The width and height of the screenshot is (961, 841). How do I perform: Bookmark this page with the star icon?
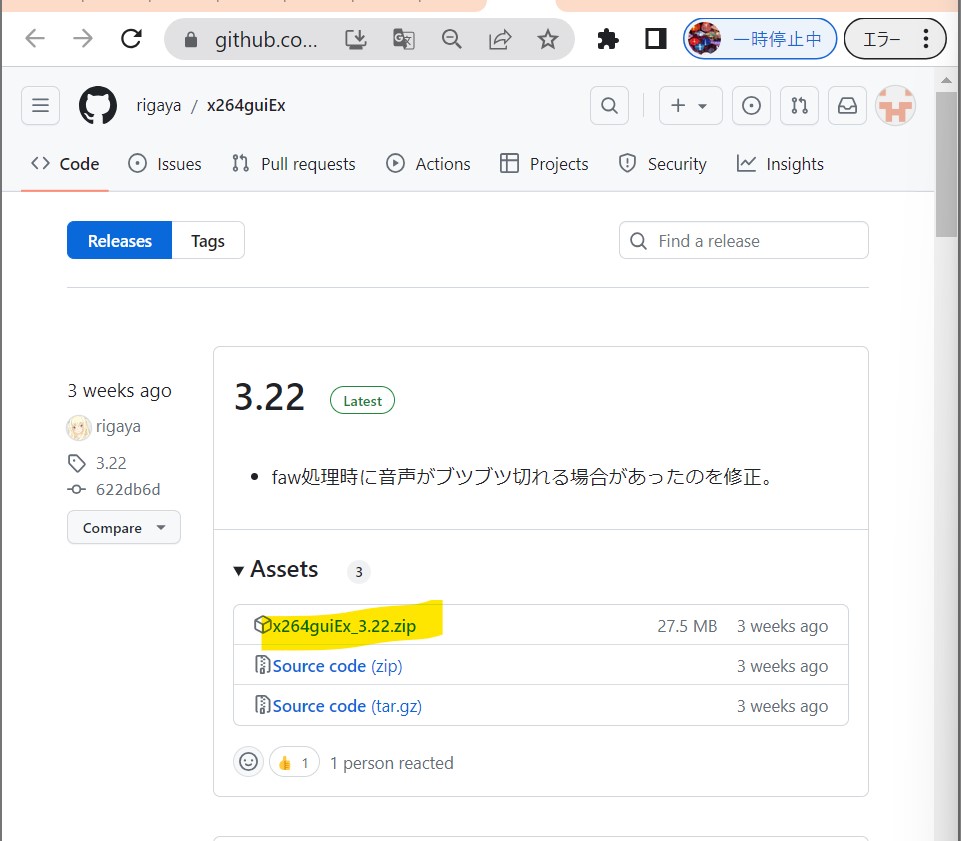tap(547, 40)
